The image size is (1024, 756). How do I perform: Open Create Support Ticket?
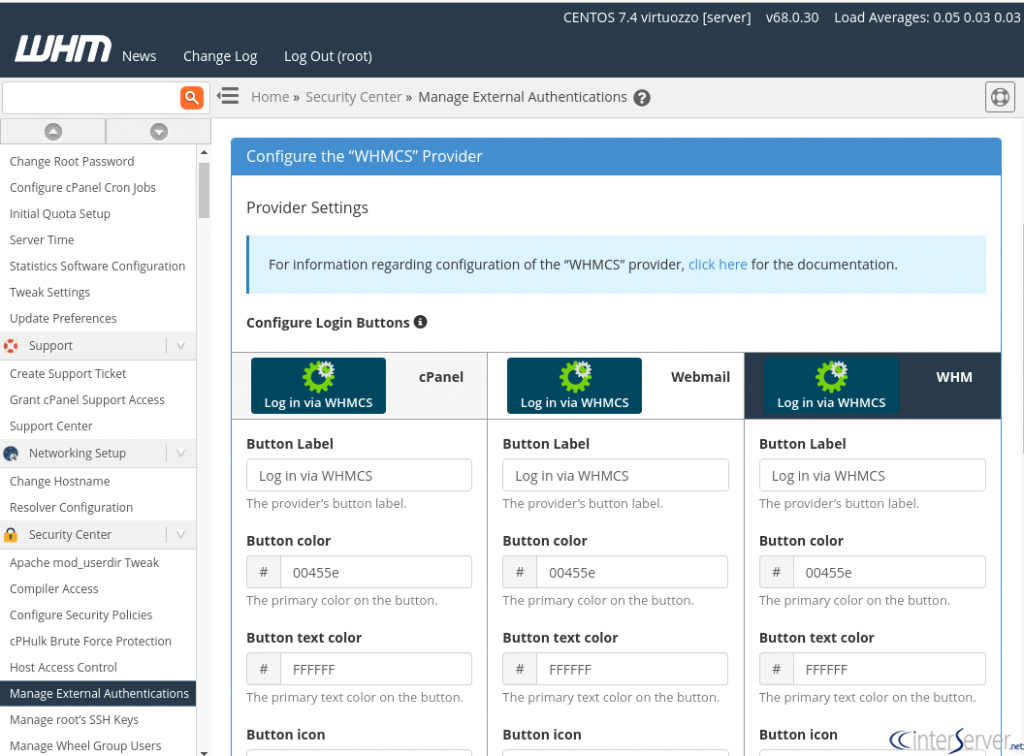pyautogui.click(x=68, y=373)
